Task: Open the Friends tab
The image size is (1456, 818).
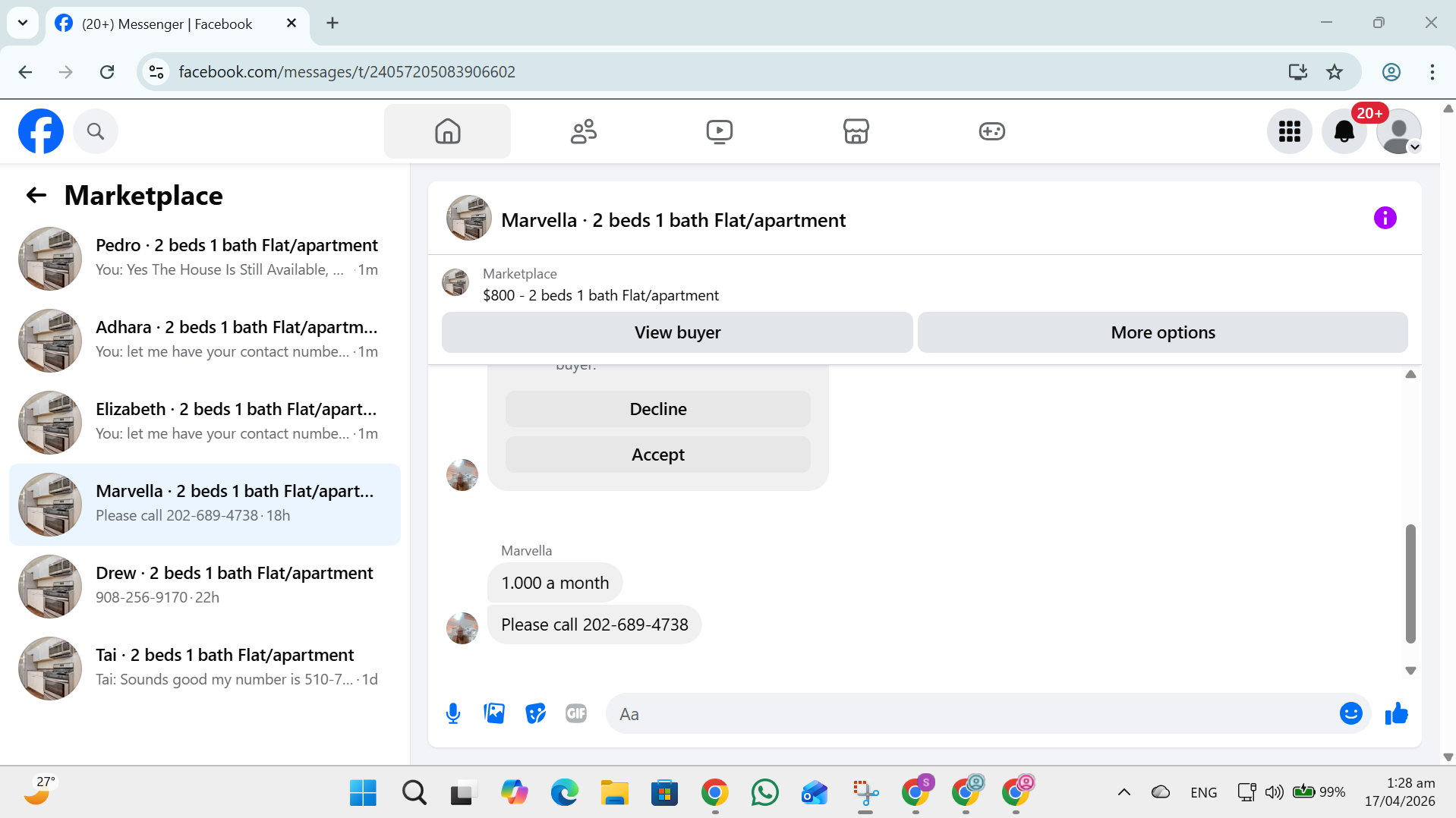Action: click(x=583, y=131)
